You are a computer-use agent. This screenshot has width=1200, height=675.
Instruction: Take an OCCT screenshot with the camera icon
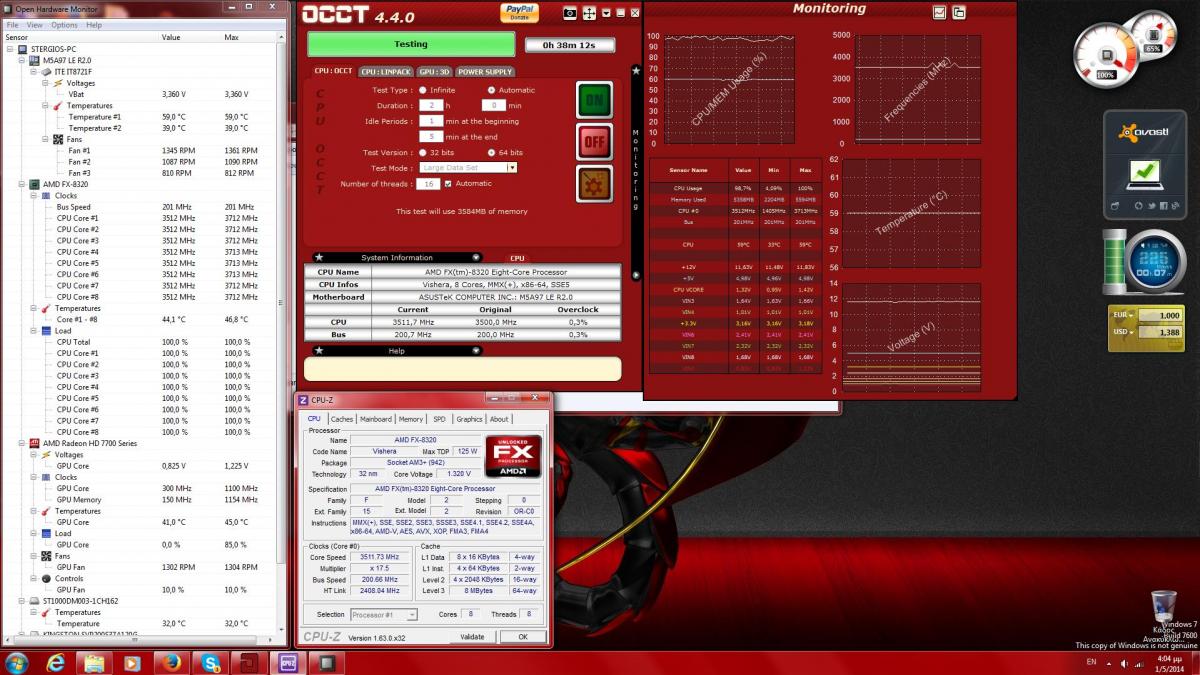(x=570, y=13)
